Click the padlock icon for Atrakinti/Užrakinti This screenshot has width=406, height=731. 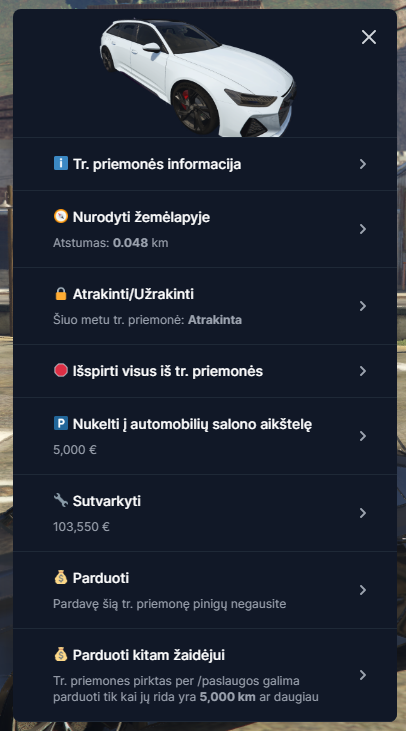point(61,294)
